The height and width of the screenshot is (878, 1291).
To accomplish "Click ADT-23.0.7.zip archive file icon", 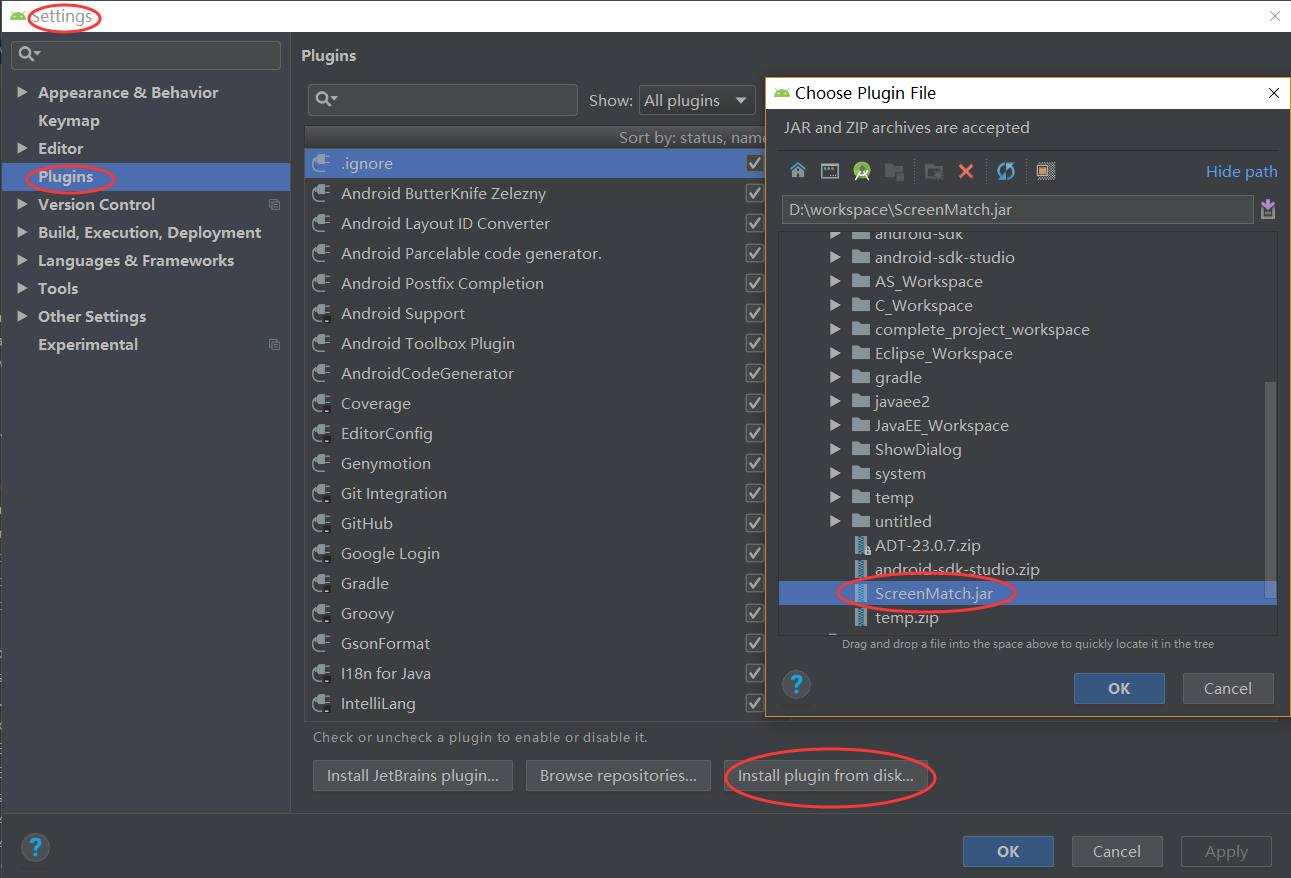I will (x=861, y=545).
